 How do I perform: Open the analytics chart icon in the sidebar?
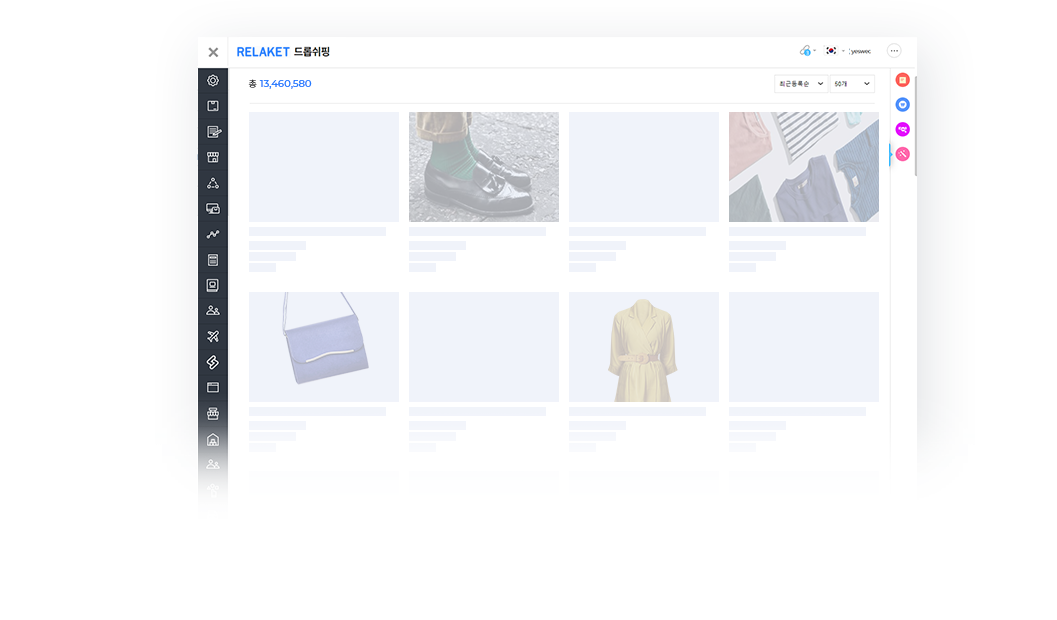point(212,233)
